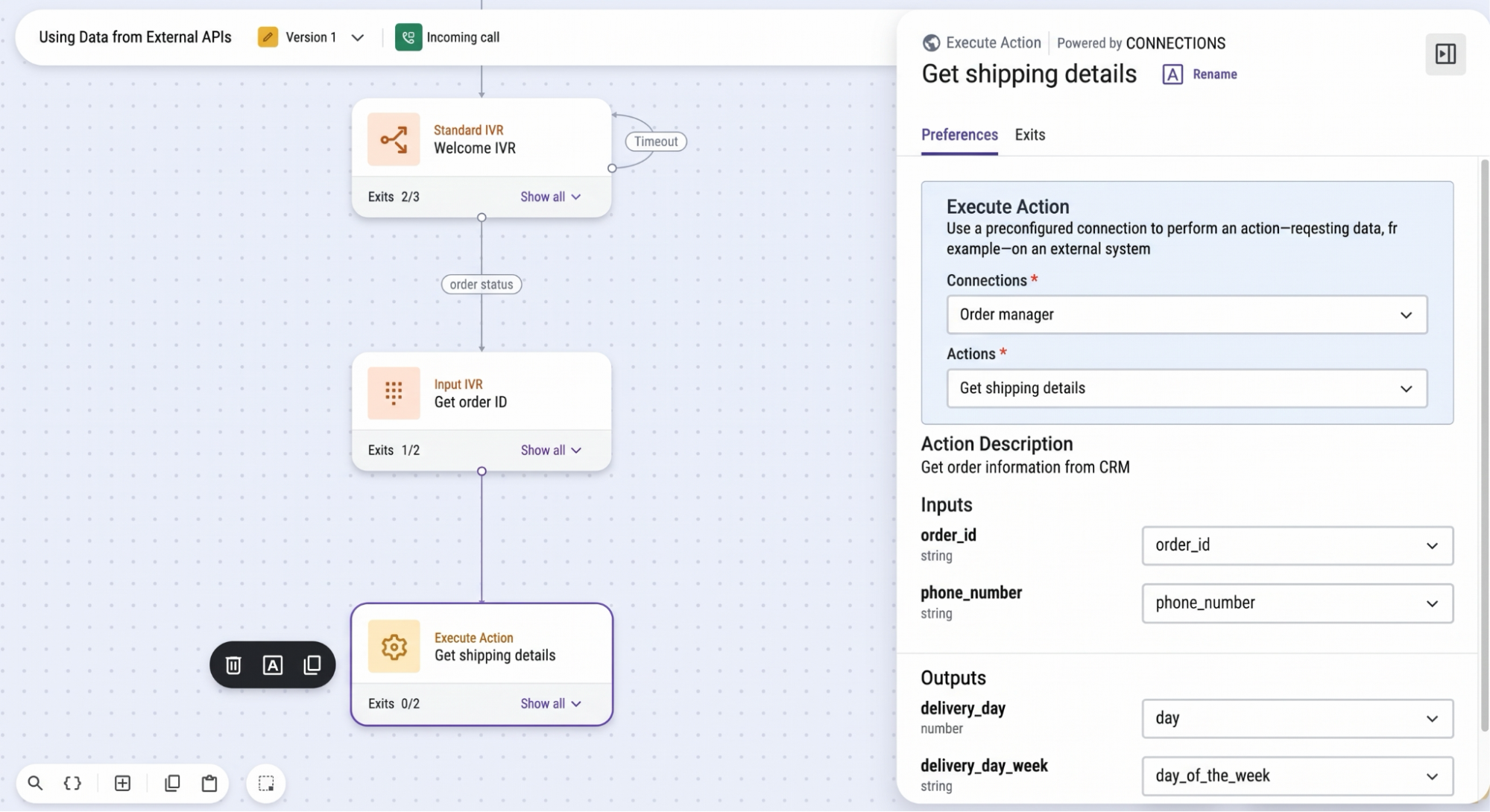The width and height of the screenshot is (1490, 812).
Task: Open the phone_number input variable dropdown
Action: coord(1297,603)
